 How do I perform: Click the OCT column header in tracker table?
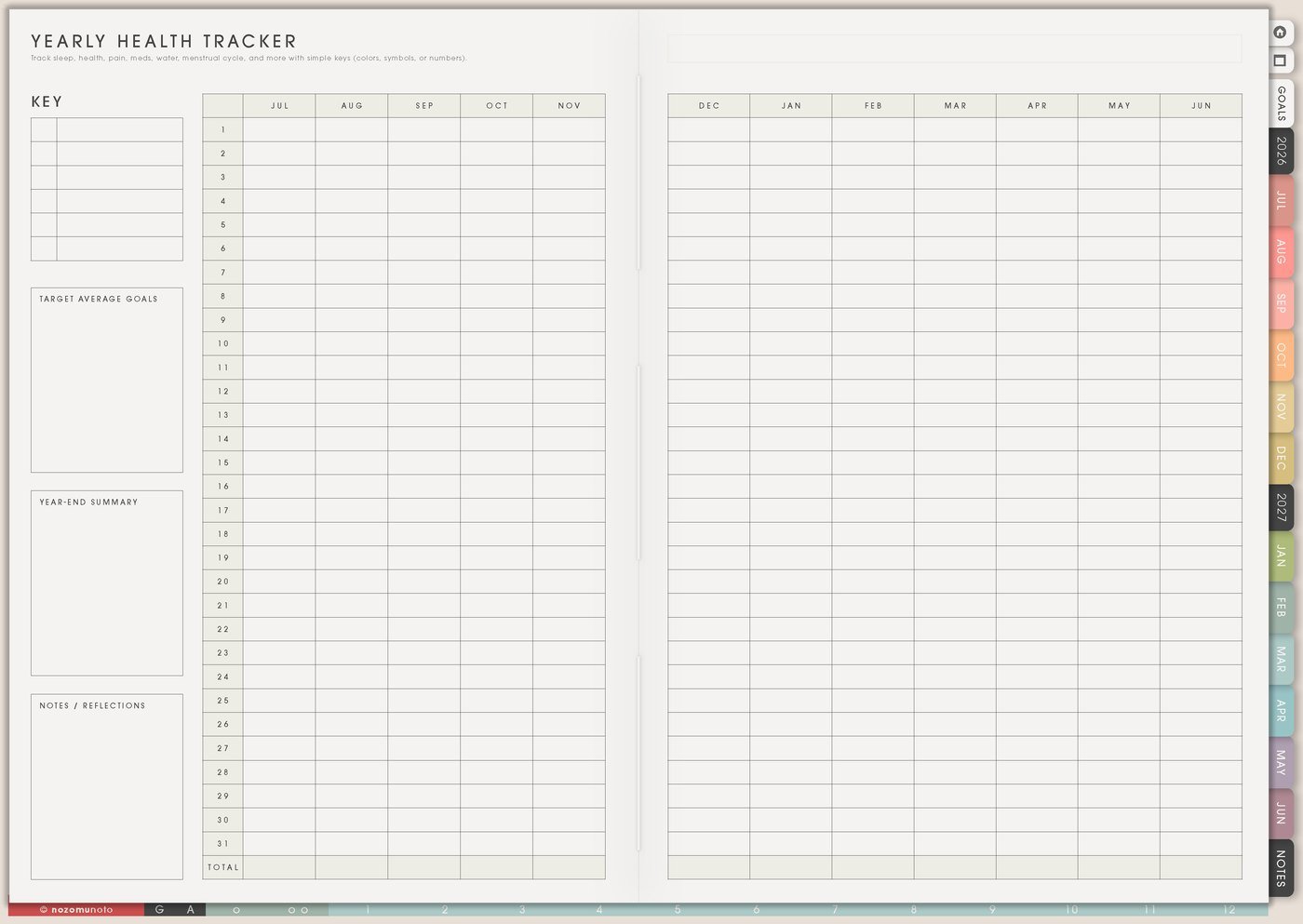coord(497,105)
